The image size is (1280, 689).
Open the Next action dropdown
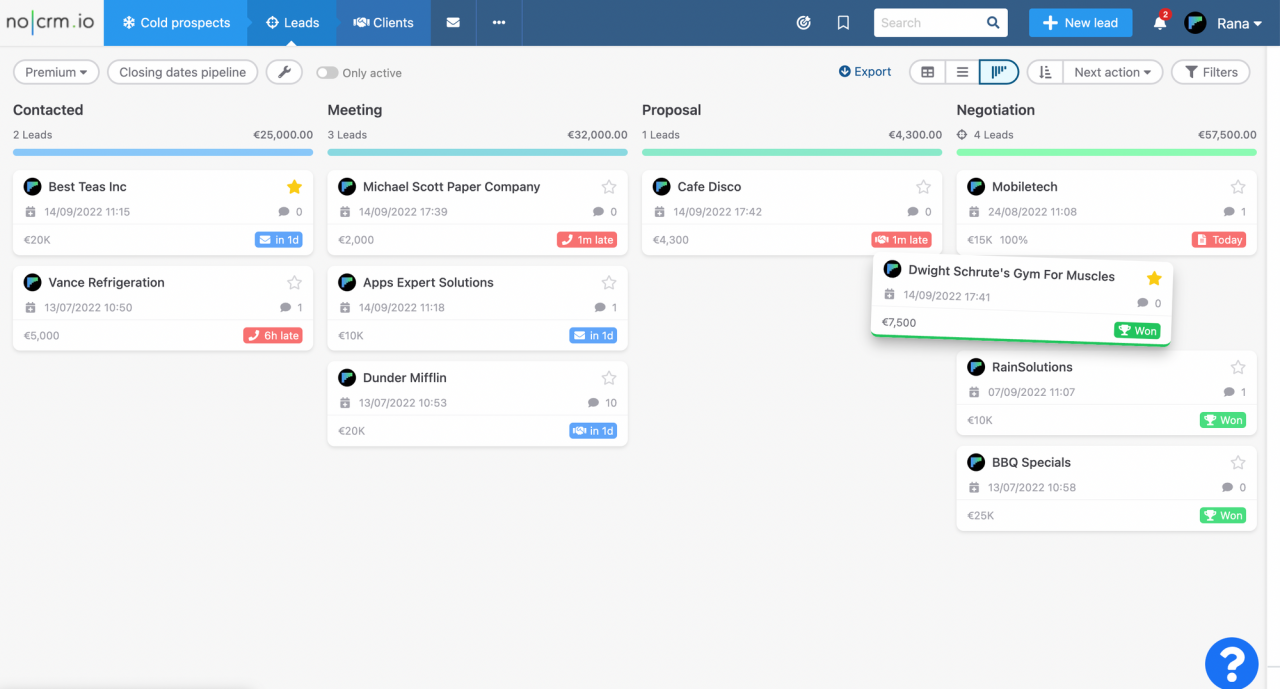click(1111, 71)
